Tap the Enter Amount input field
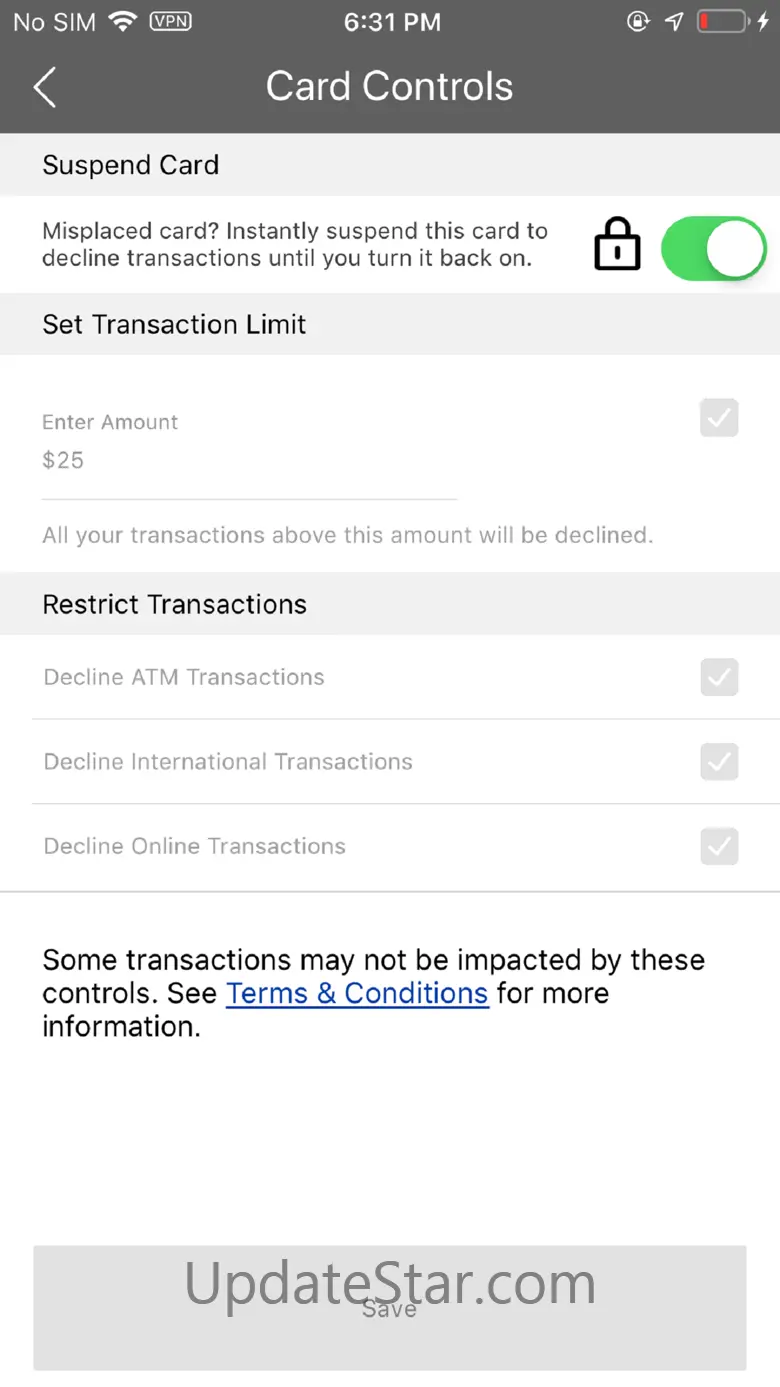 coord(248,461)
